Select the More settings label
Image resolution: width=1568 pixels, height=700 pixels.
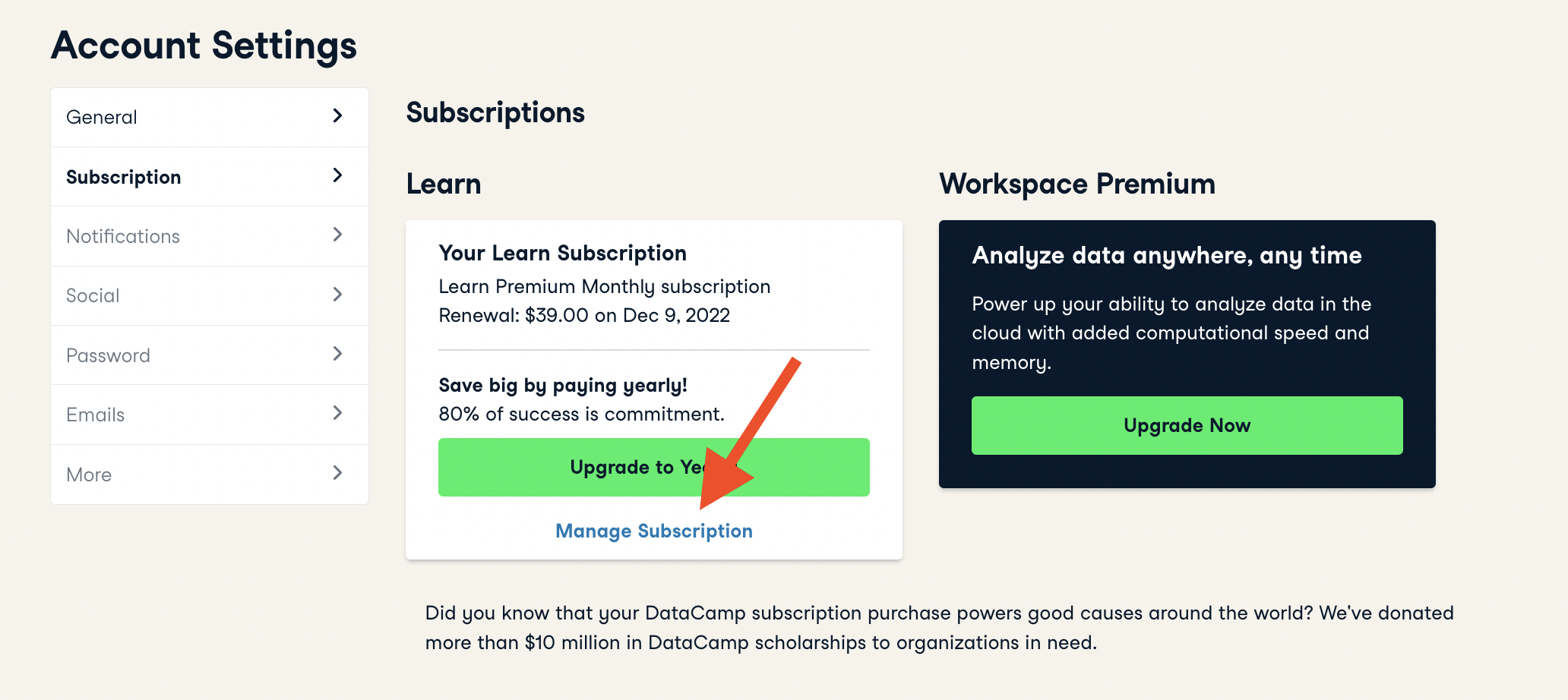(x=89, y=475)
